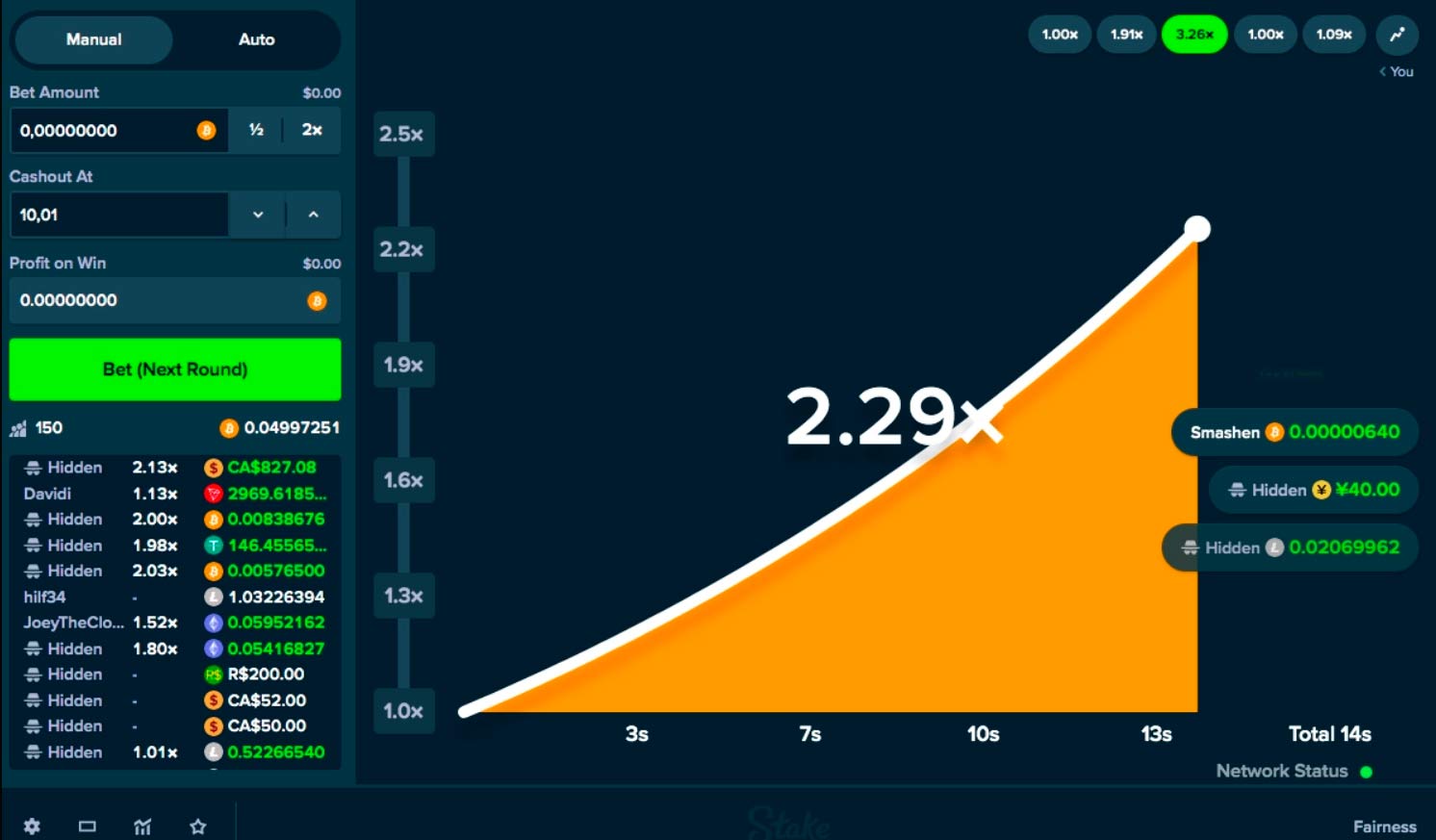Viewport: 1436px width, 840px height.
Task: Decrease Cashout At with the down chevron
Action: (x=258, y=215)
